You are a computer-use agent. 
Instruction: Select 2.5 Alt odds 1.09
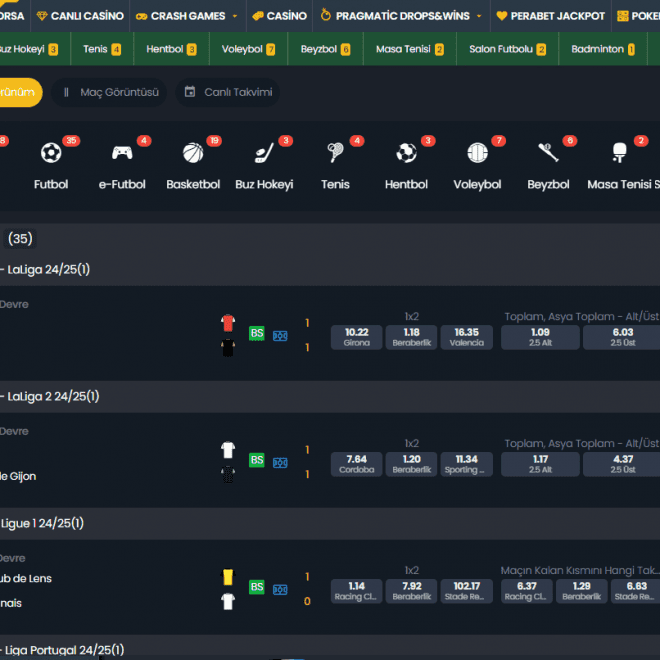tap(540, 337)
